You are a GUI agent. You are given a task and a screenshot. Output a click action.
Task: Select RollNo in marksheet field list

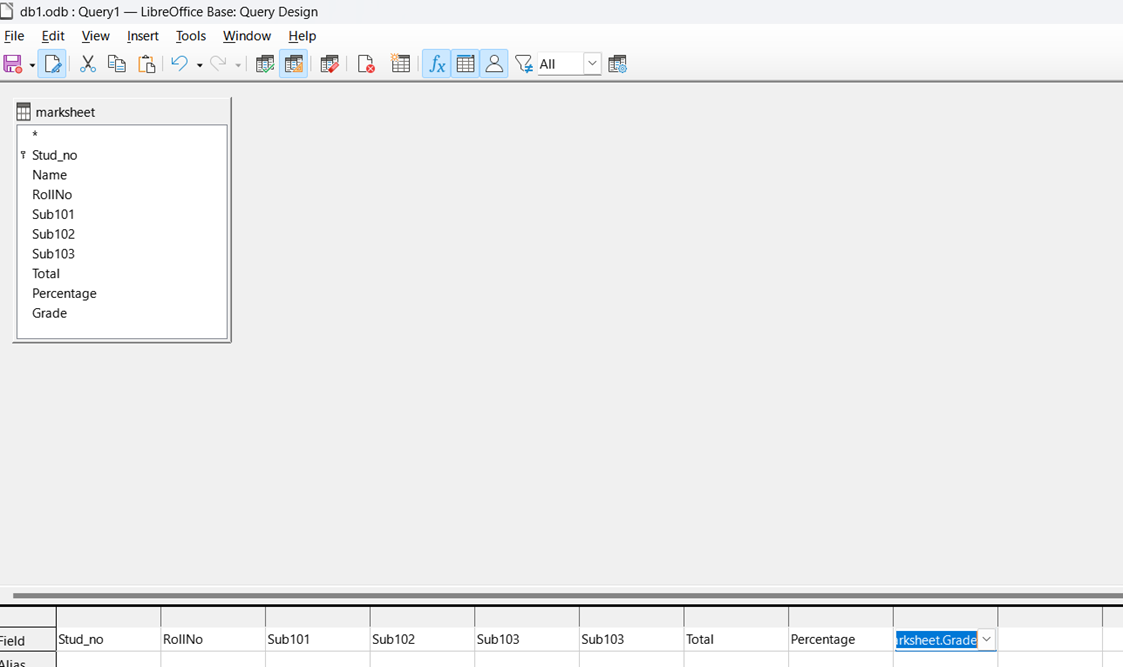point(52,194)
